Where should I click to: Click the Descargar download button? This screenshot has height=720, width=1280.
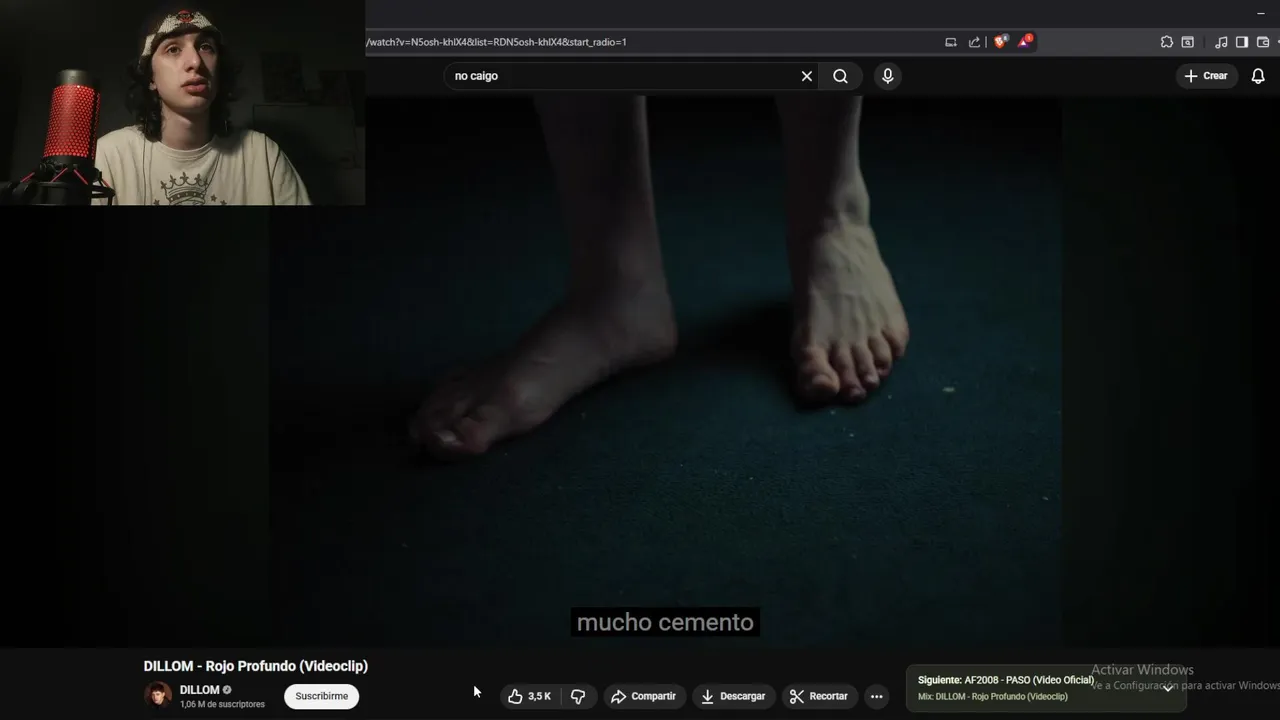tap(733, 696)
